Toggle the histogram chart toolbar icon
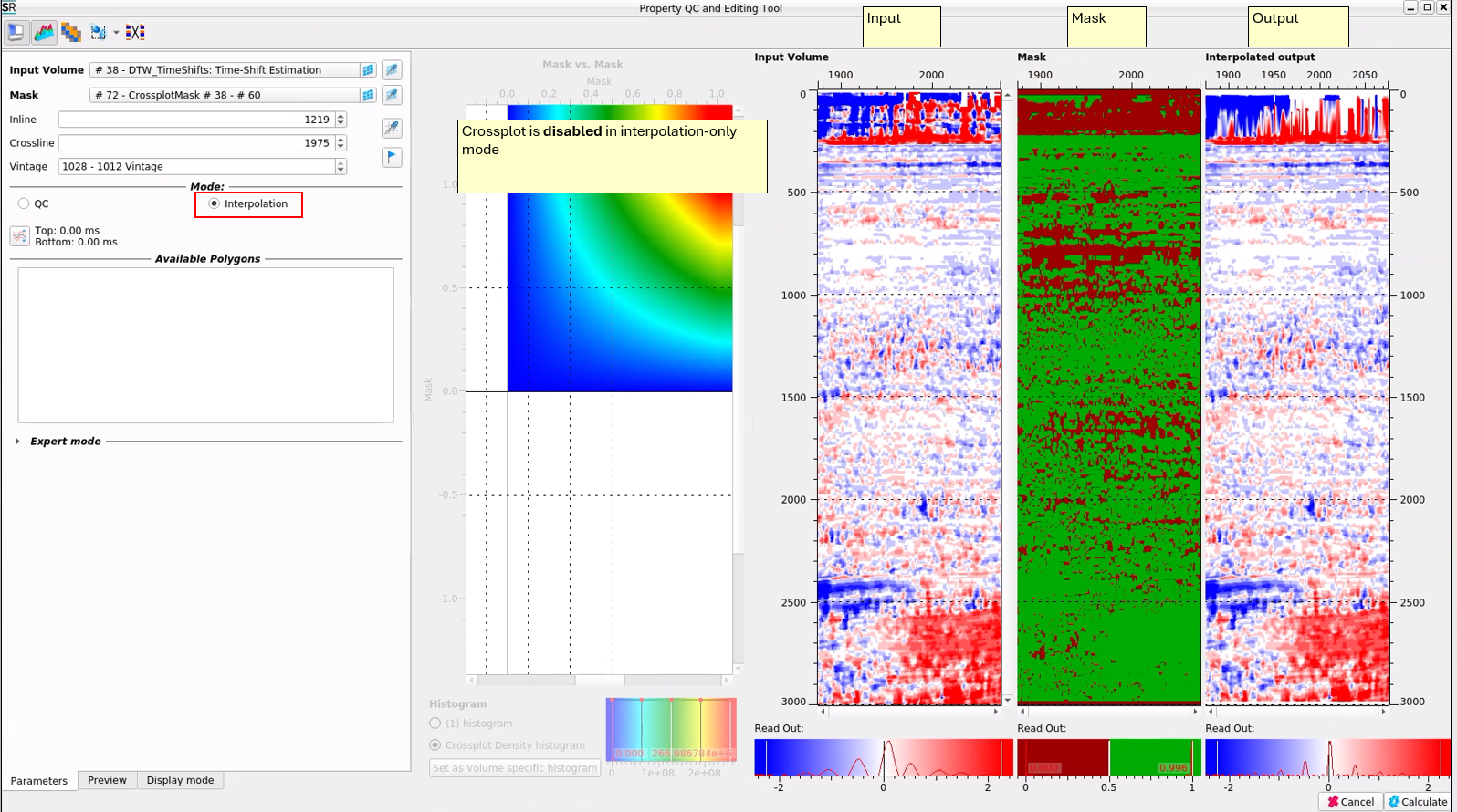Image resolution: width=1457 pixels, height=812 pixels. click(44, 33)
